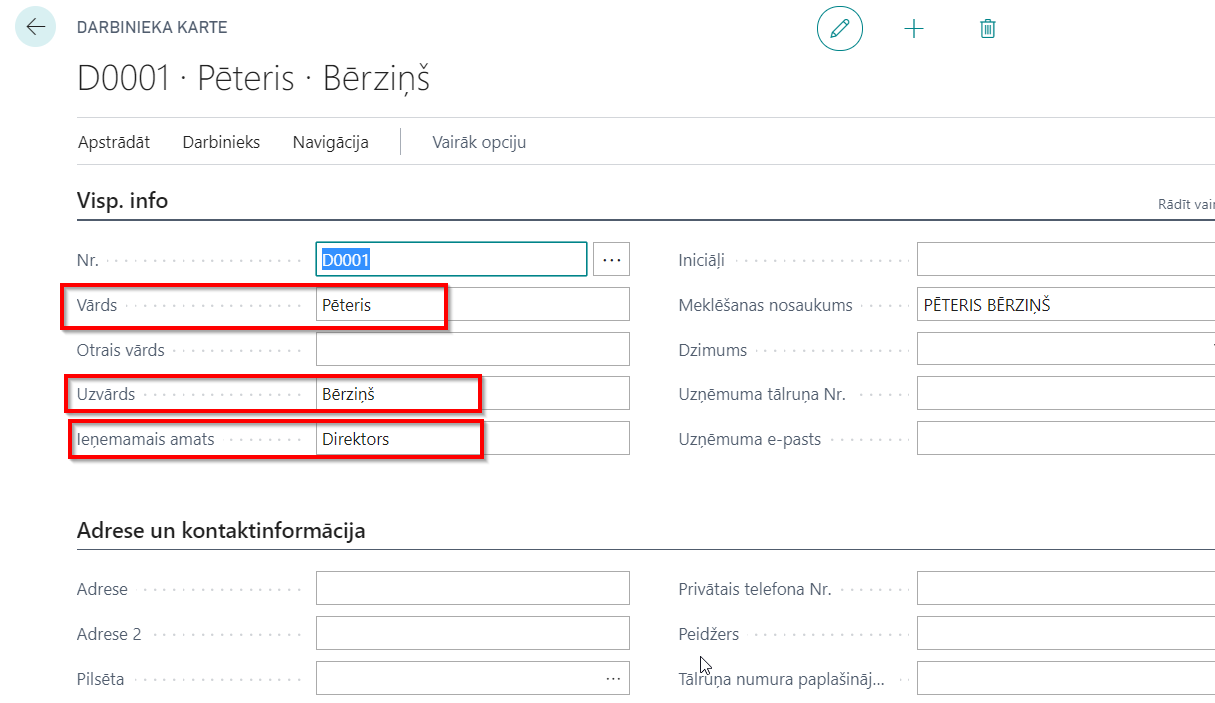Collapse the Visp. info section header
This screenshot has height=703, width=1215.
(x=123, y=200)
